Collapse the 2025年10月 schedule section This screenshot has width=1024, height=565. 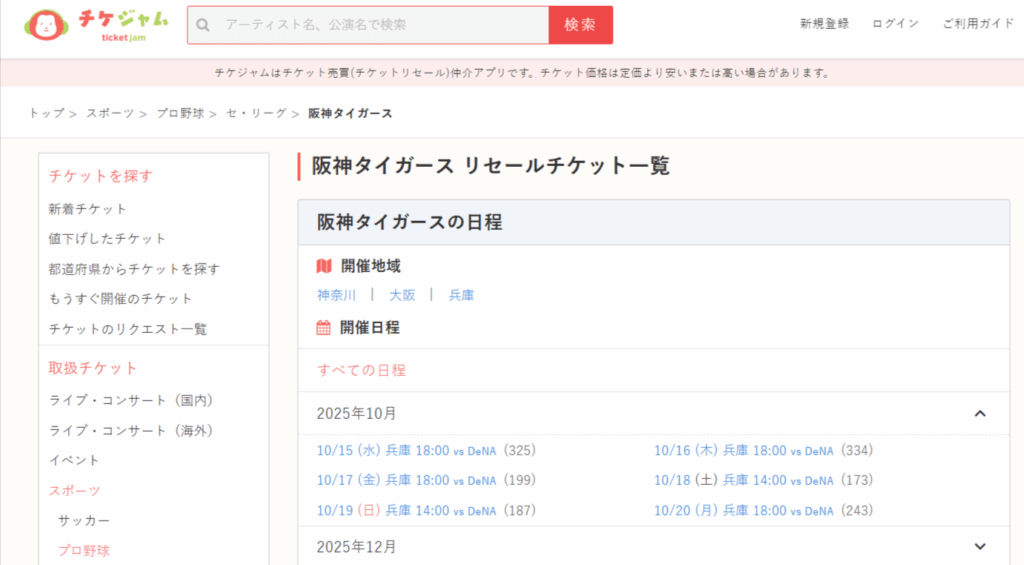(x=979, y=413)
